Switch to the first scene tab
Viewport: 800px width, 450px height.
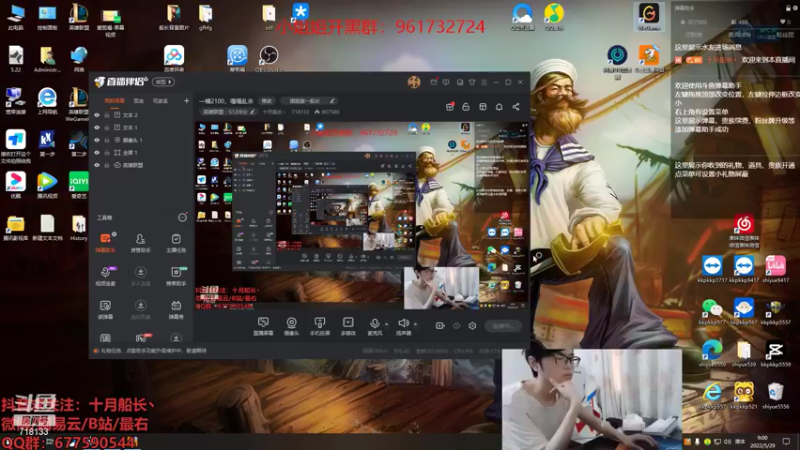click(x=114, y=101)
